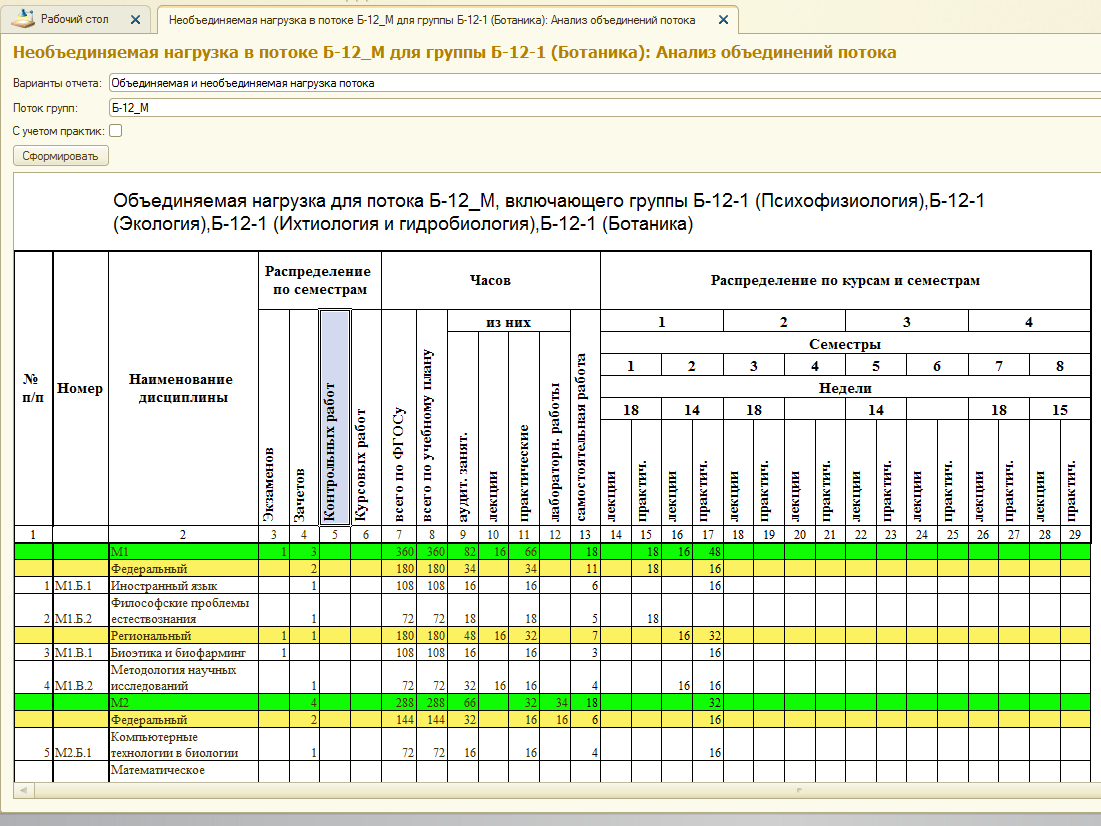
Task: Switch to the Рабочий стол tab
Action: pos(74,20)
